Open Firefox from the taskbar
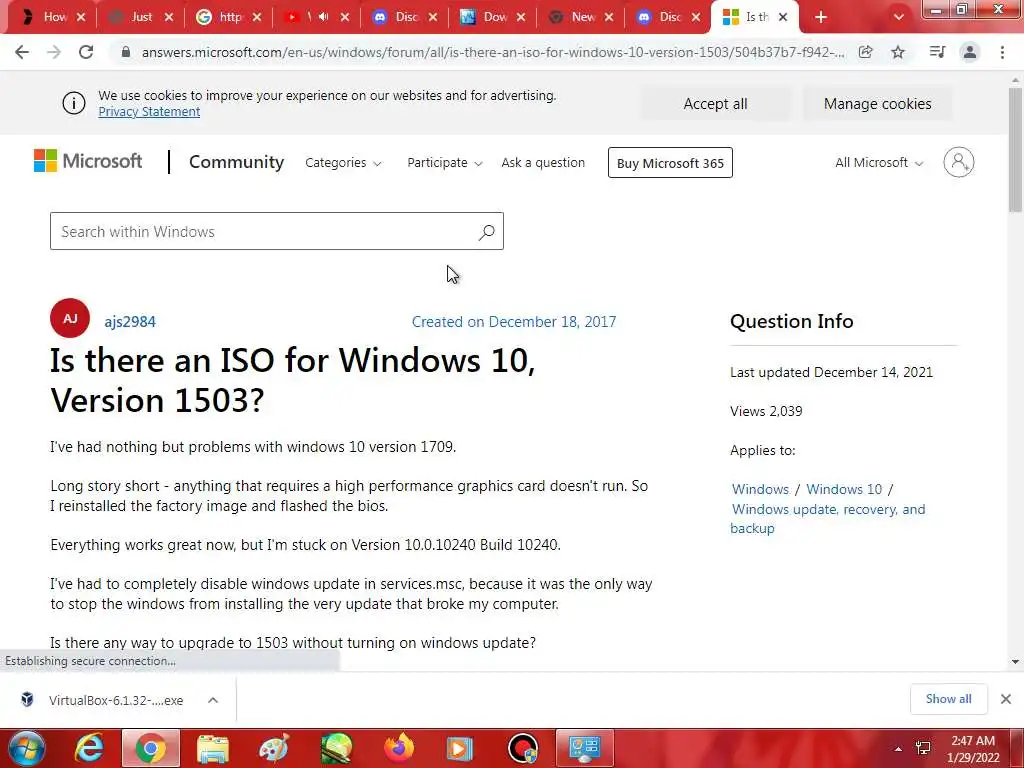Viewport: 1024px width, 768px height. pyautogui.click(x=398, y=748)
